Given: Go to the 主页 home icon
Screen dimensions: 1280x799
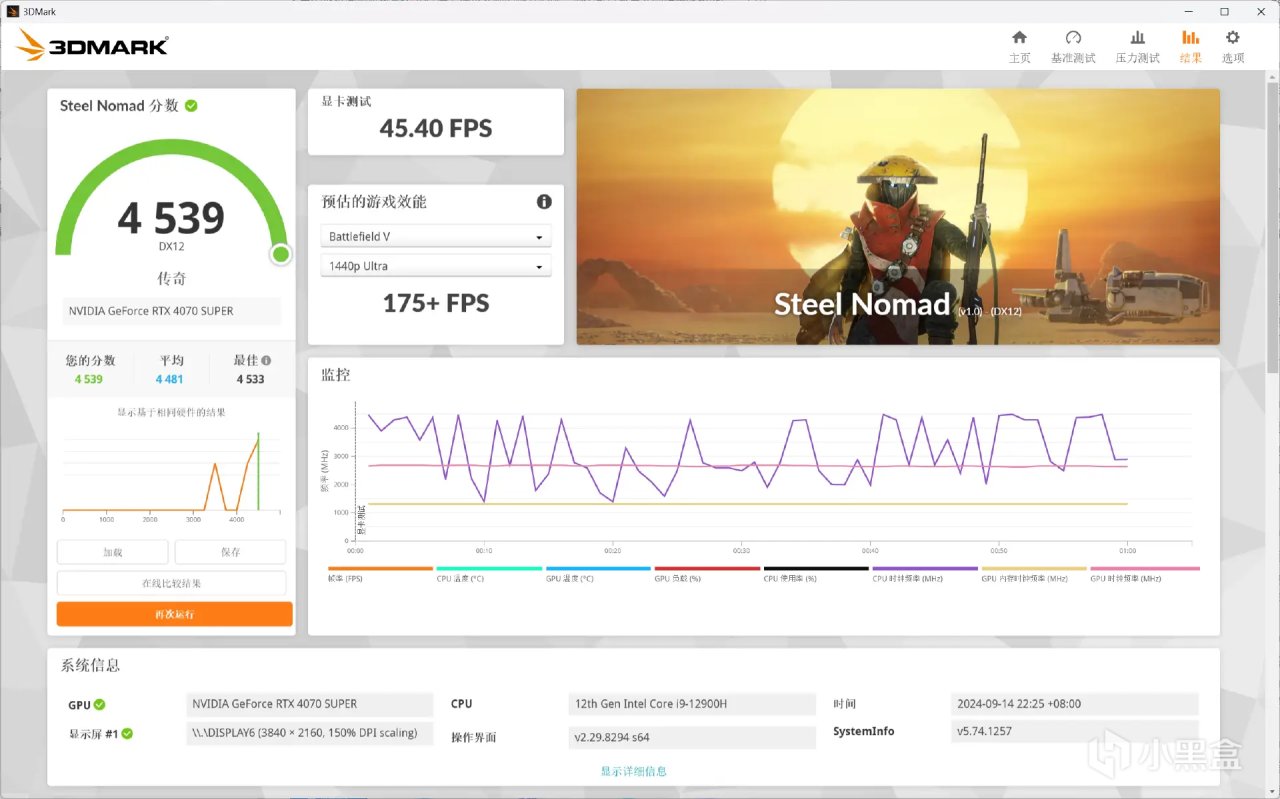Looking at the screenshot, I should (x=1019, y=38).
